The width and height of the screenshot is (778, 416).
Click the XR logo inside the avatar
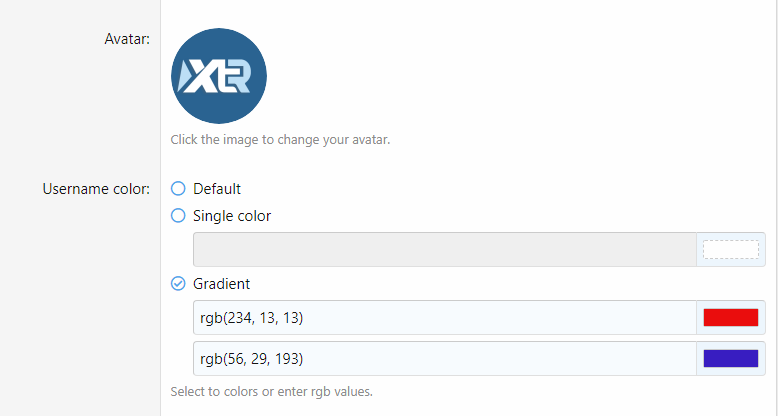click(x=219, y=77)
